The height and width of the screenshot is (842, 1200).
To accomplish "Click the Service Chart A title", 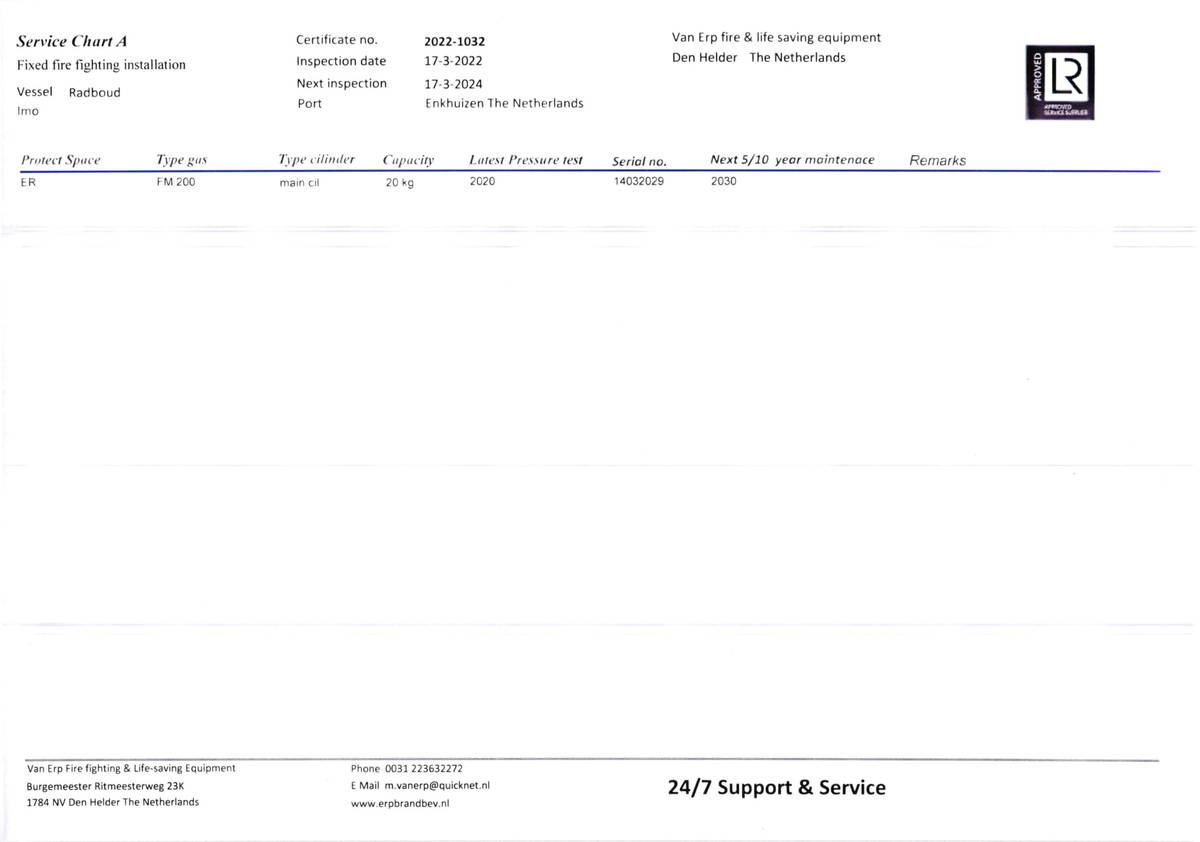I will click(x=72, y=42).
